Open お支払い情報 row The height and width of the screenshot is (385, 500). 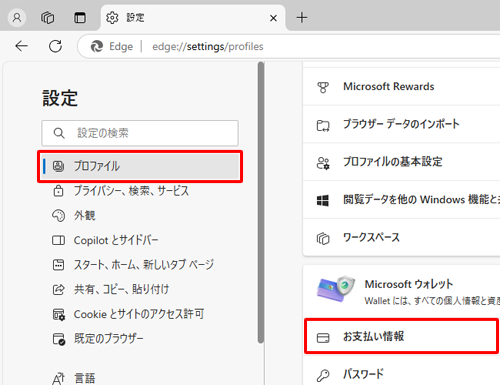401,336
